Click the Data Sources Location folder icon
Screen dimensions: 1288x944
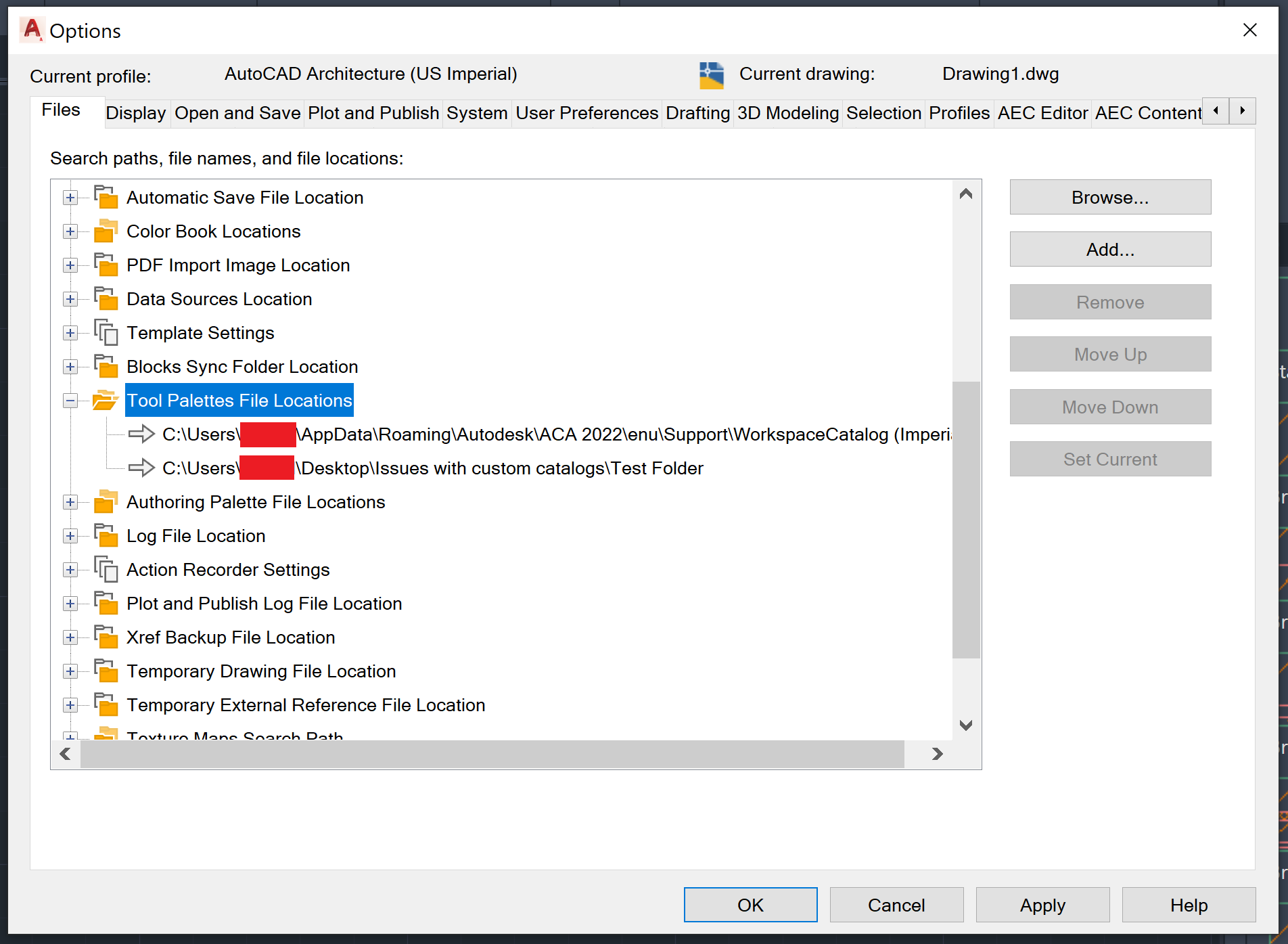106,298
